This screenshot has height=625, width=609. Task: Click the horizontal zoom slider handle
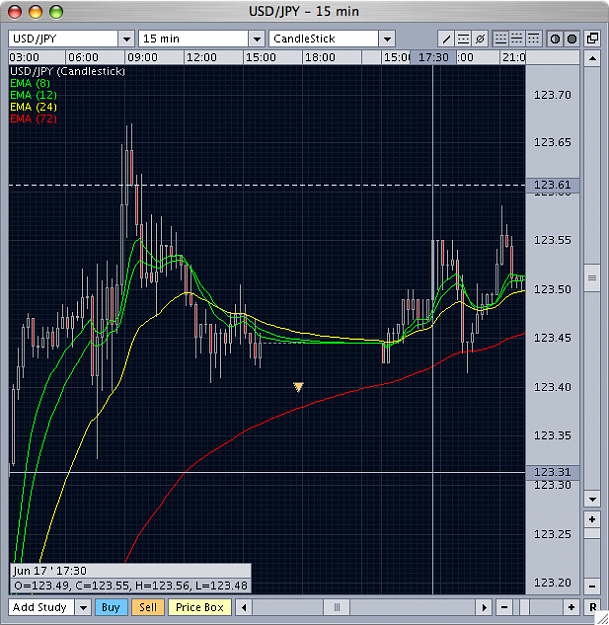coord(525,607)
